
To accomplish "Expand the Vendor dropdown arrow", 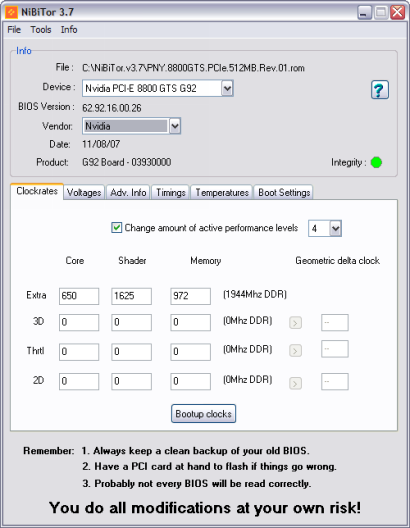I will pos(175,126).
